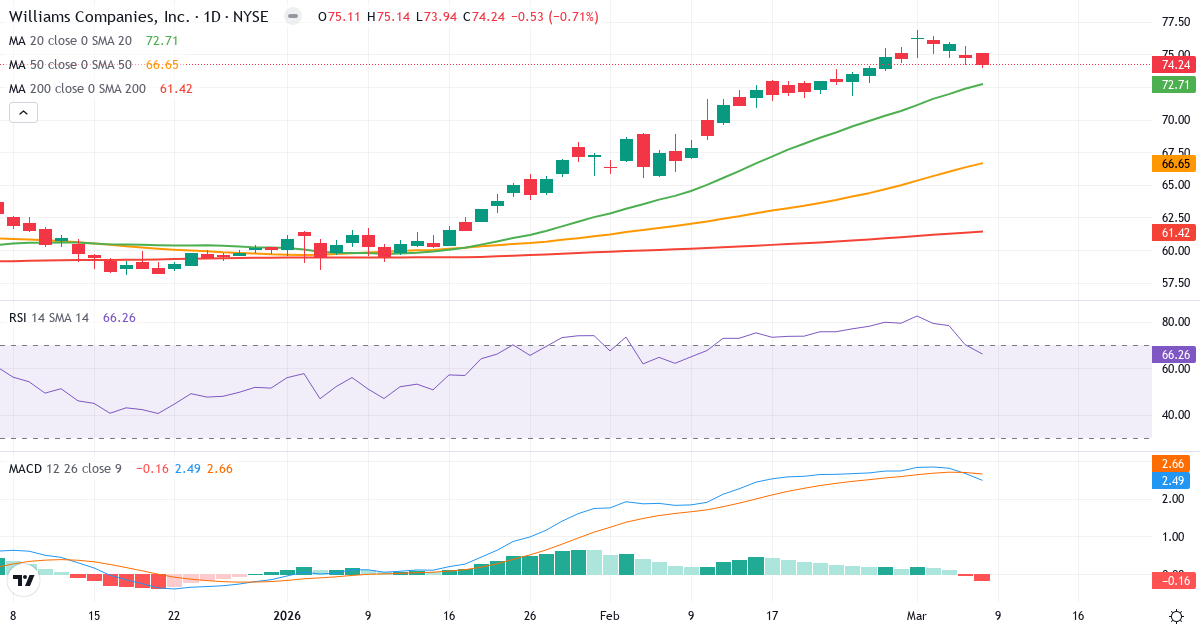Click the green 72.71 SMA 20 axis label
The width and height of the screenshot is (1200, 630).
click(1172, 86)
